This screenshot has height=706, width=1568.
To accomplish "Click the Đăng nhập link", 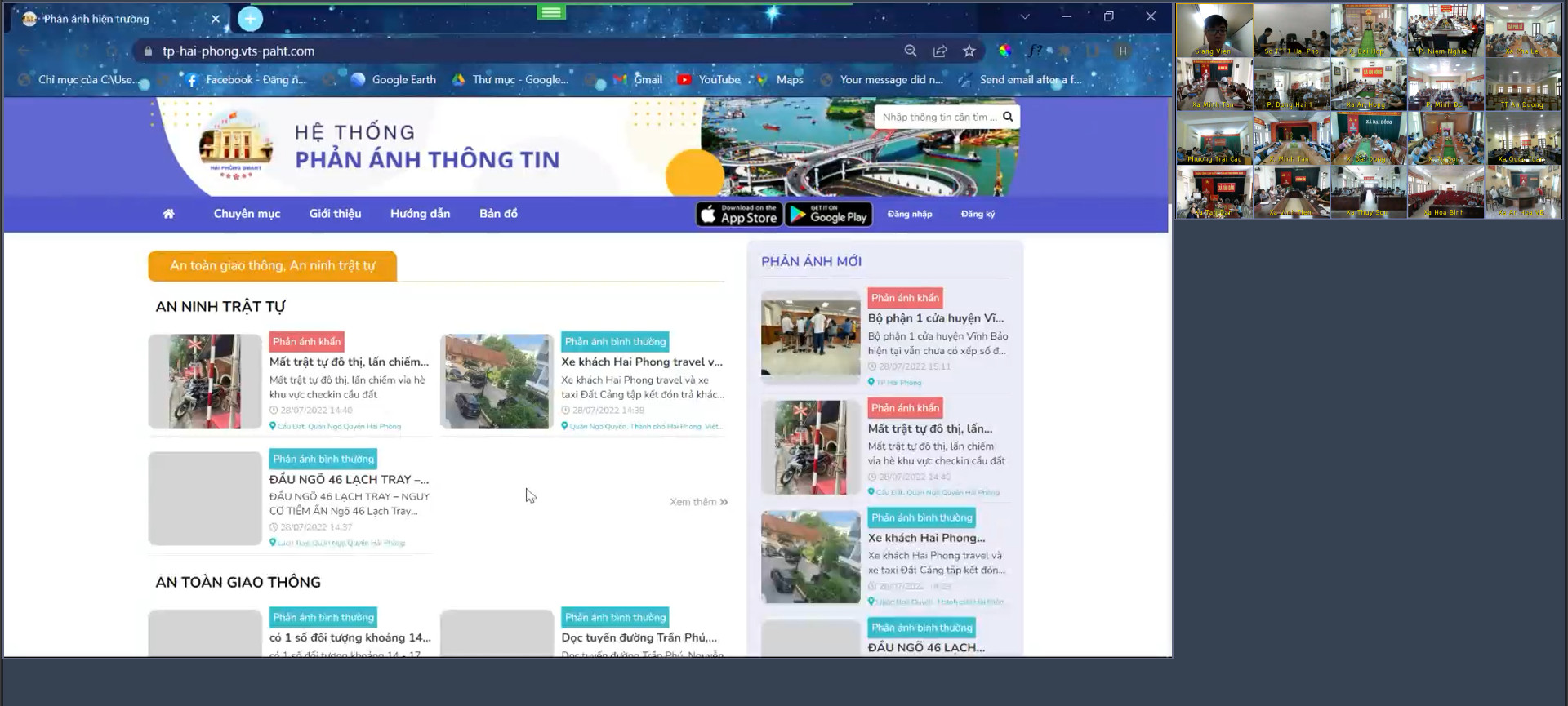I will coord(910,214).
